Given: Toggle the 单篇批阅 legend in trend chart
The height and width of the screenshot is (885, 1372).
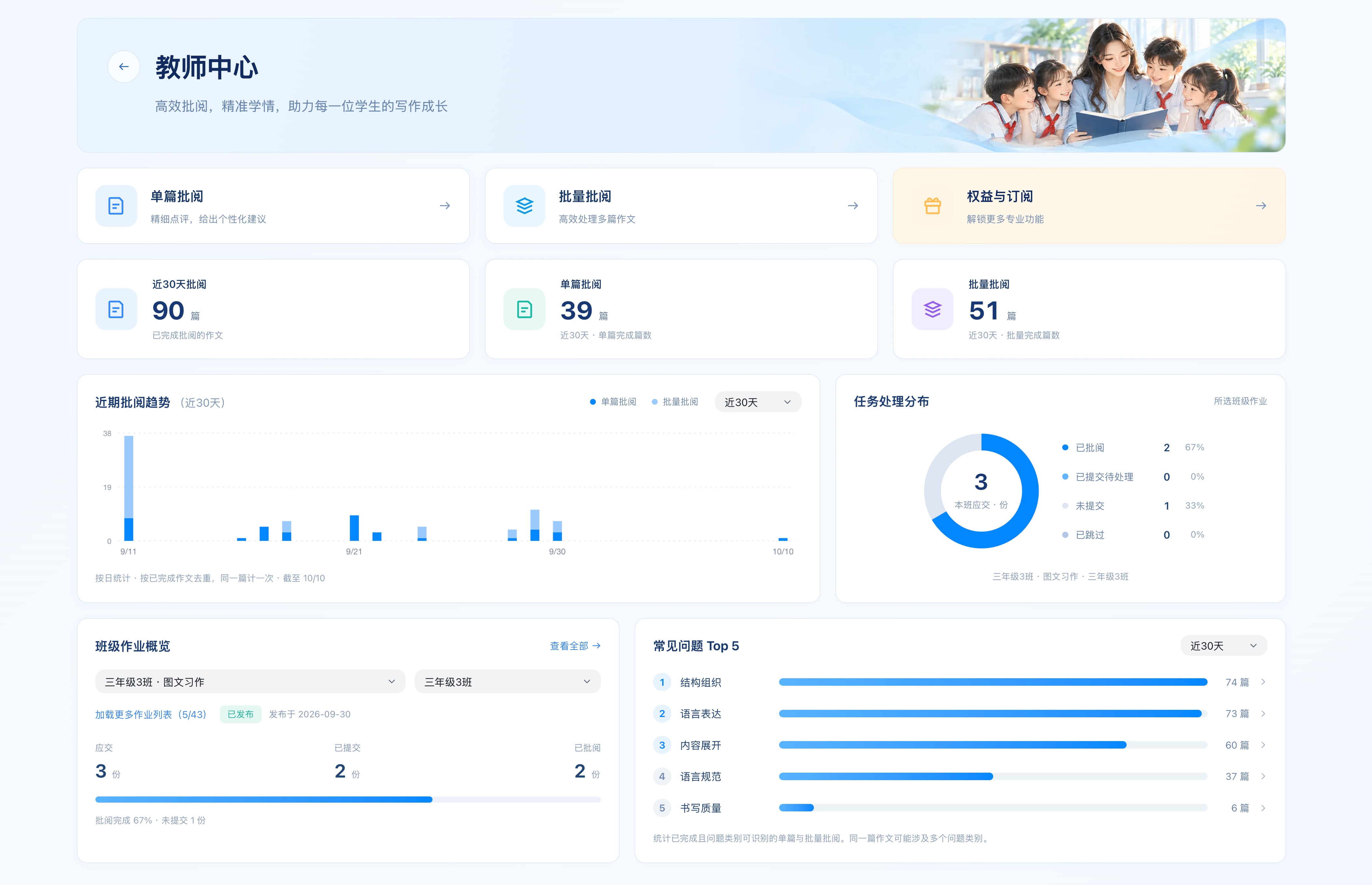Looking at the screenshot, I should (613, 402).
